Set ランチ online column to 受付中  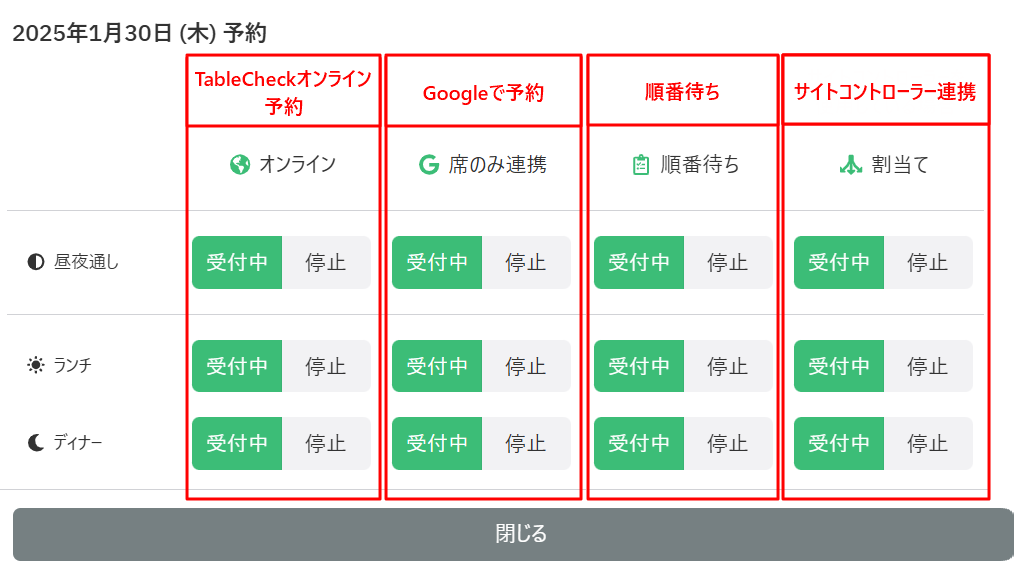[237, 366]
